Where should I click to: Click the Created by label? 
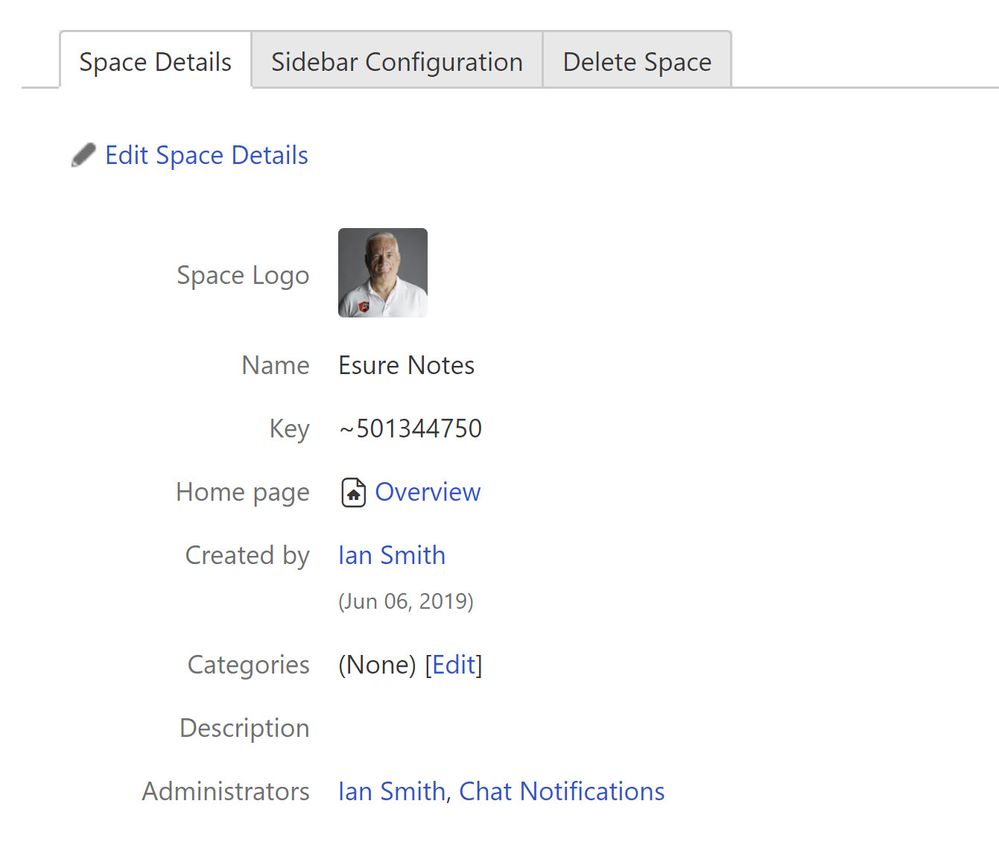tap(247, 555)
